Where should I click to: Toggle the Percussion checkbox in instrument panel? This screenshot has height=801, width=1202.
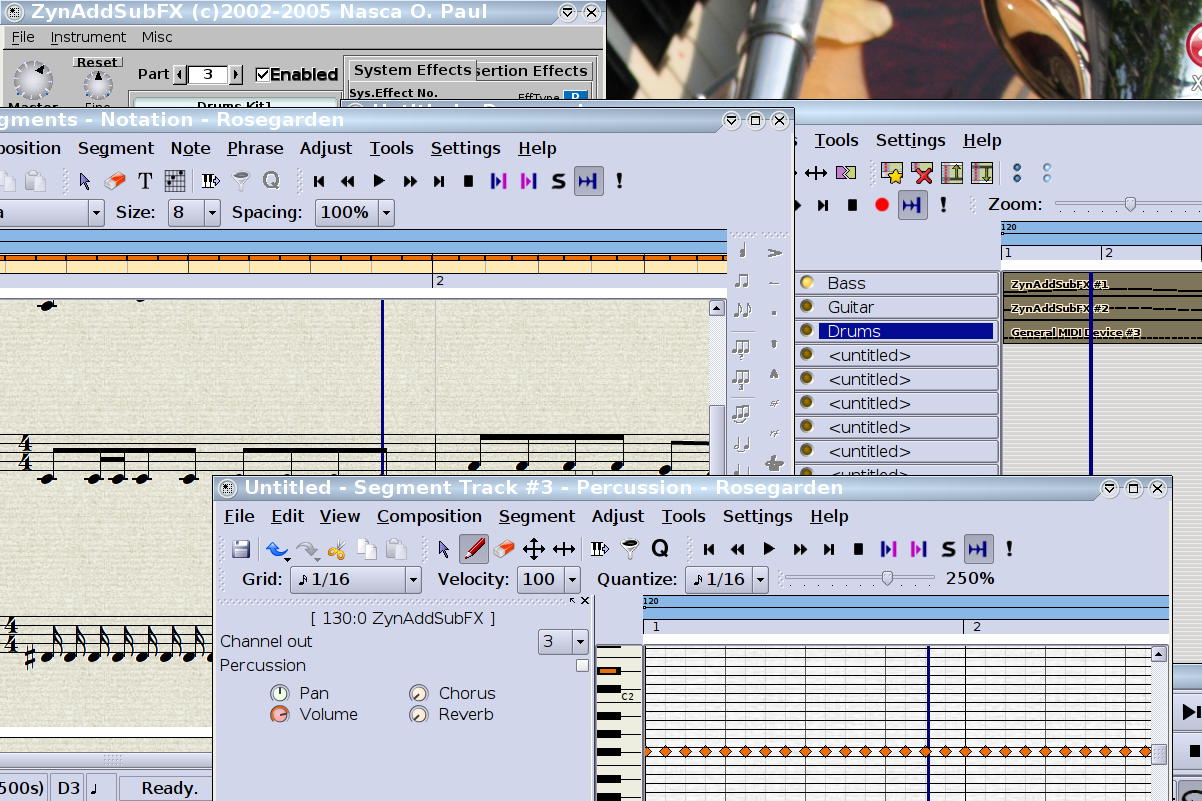582,665
